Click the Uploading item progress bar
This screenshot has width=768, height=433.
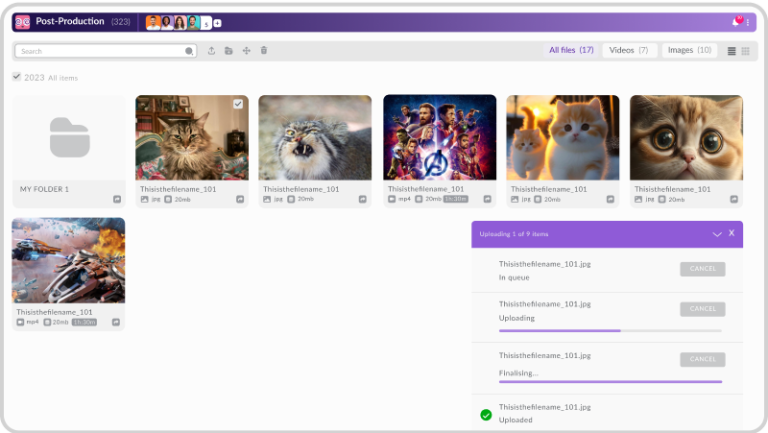point(610,330)
